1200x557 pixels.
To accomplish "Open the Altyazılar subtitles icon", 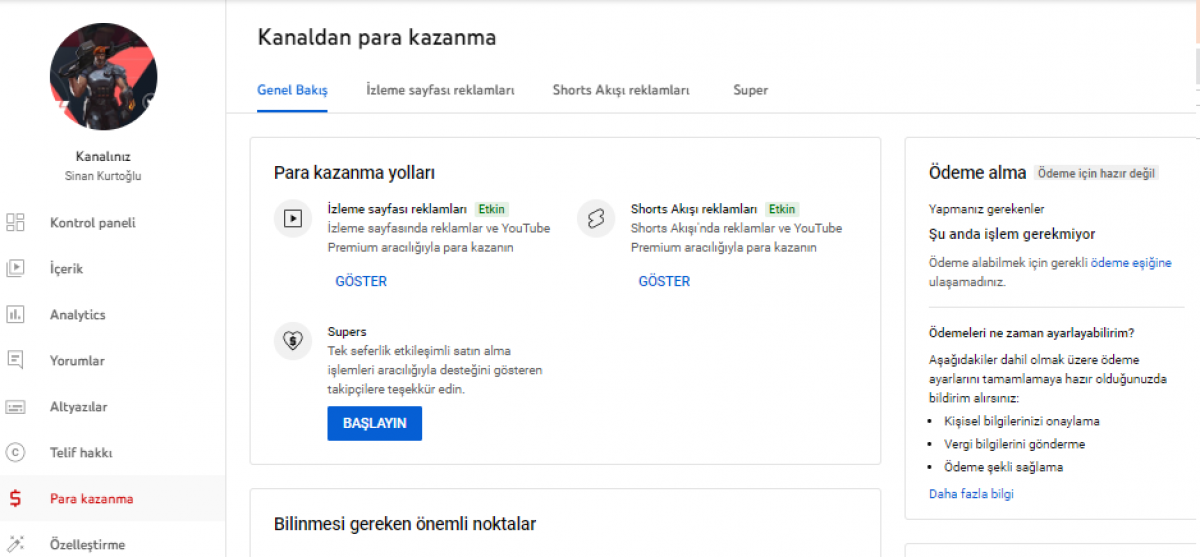I will tap(15, 407).
